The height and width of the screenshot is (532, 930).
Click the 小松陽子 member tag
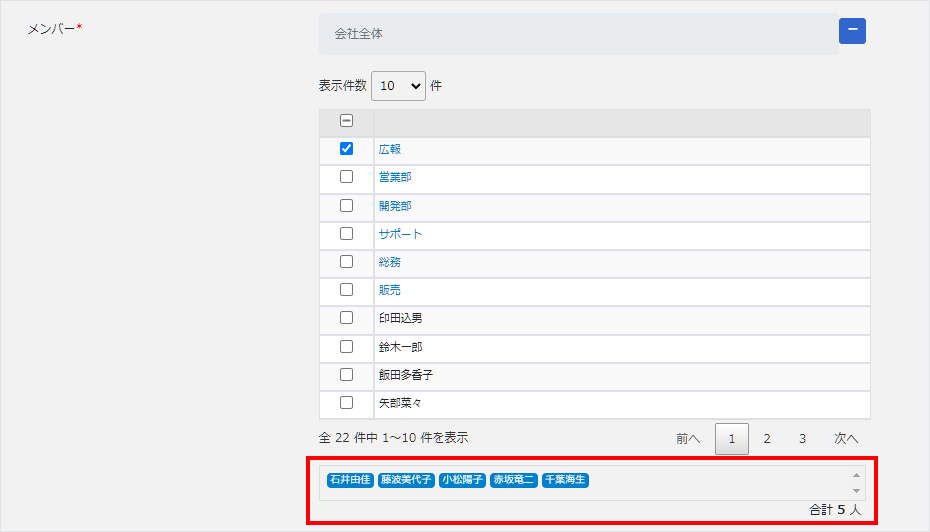point(462,480)
